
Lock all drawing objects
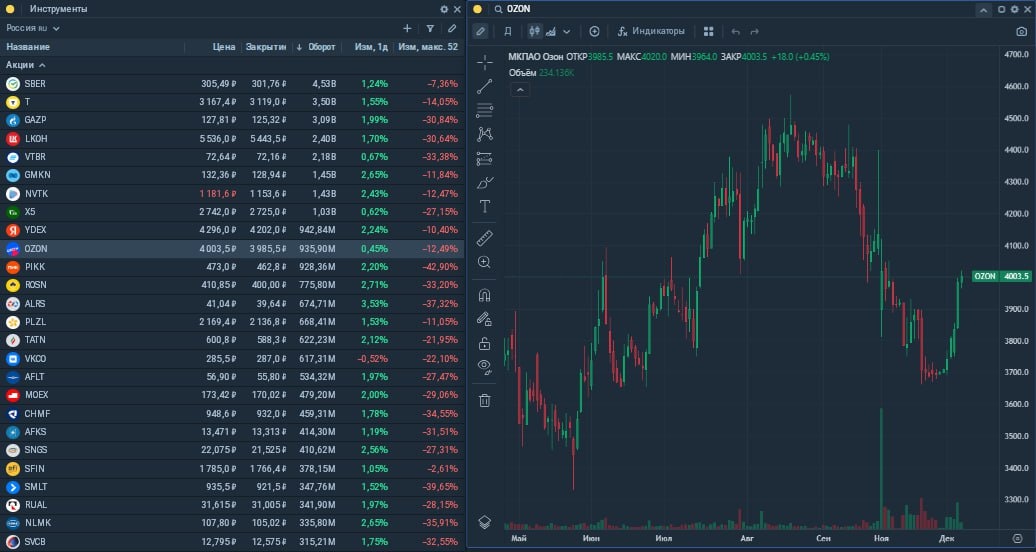coord(484,344)
